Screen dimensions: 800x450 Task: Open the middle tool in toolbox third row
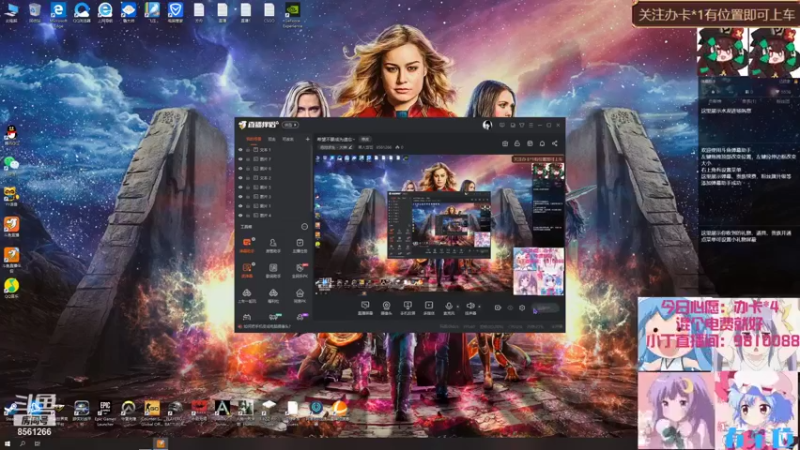click(273, 295)
